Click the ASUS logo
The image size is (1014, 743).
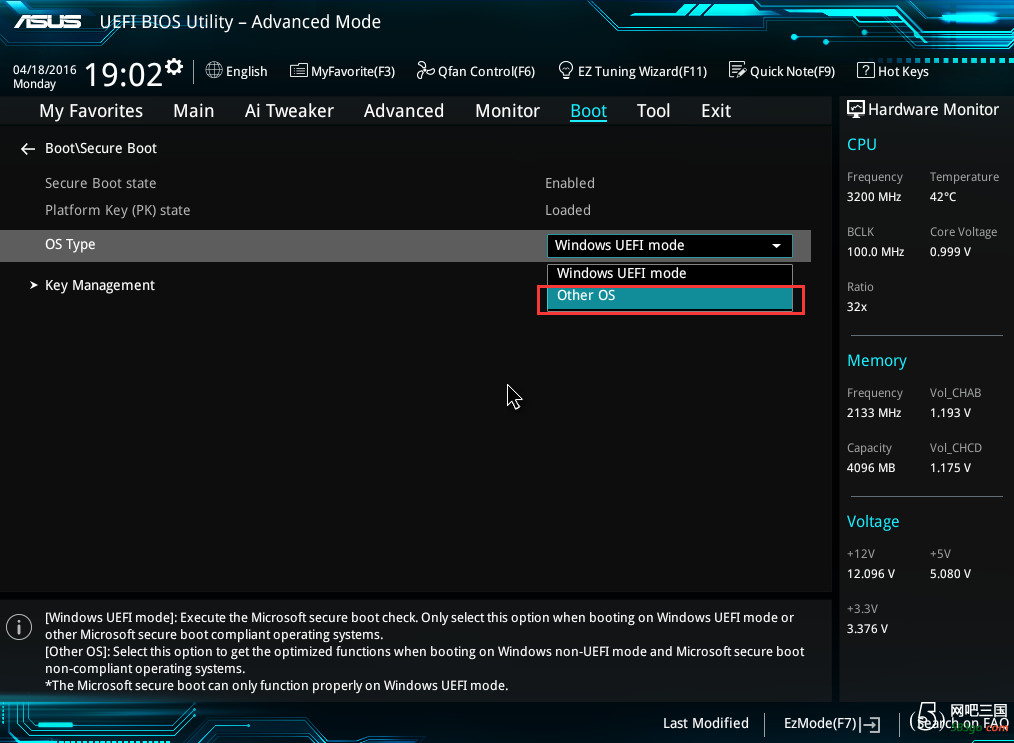point(48,21)
